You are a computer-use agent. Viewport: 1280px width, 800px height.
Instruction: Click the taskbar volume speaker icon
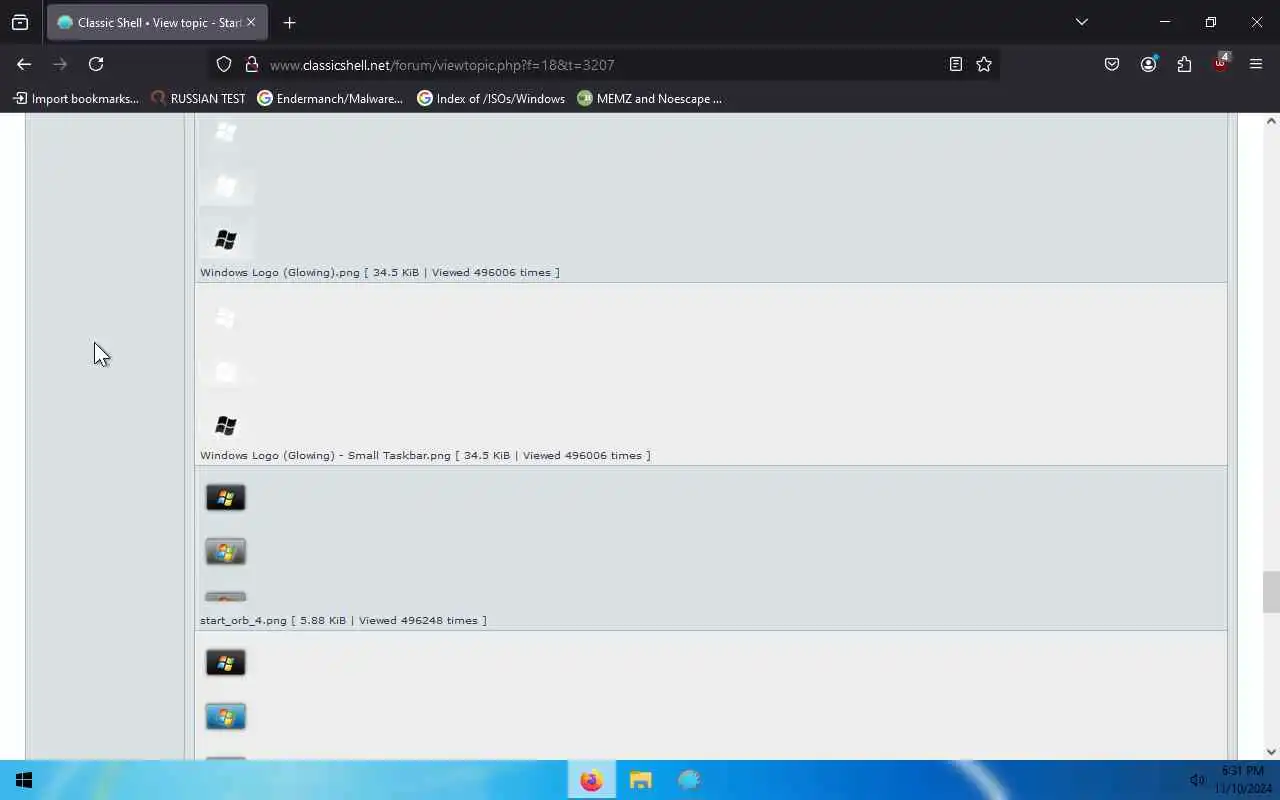(1197, 780)
